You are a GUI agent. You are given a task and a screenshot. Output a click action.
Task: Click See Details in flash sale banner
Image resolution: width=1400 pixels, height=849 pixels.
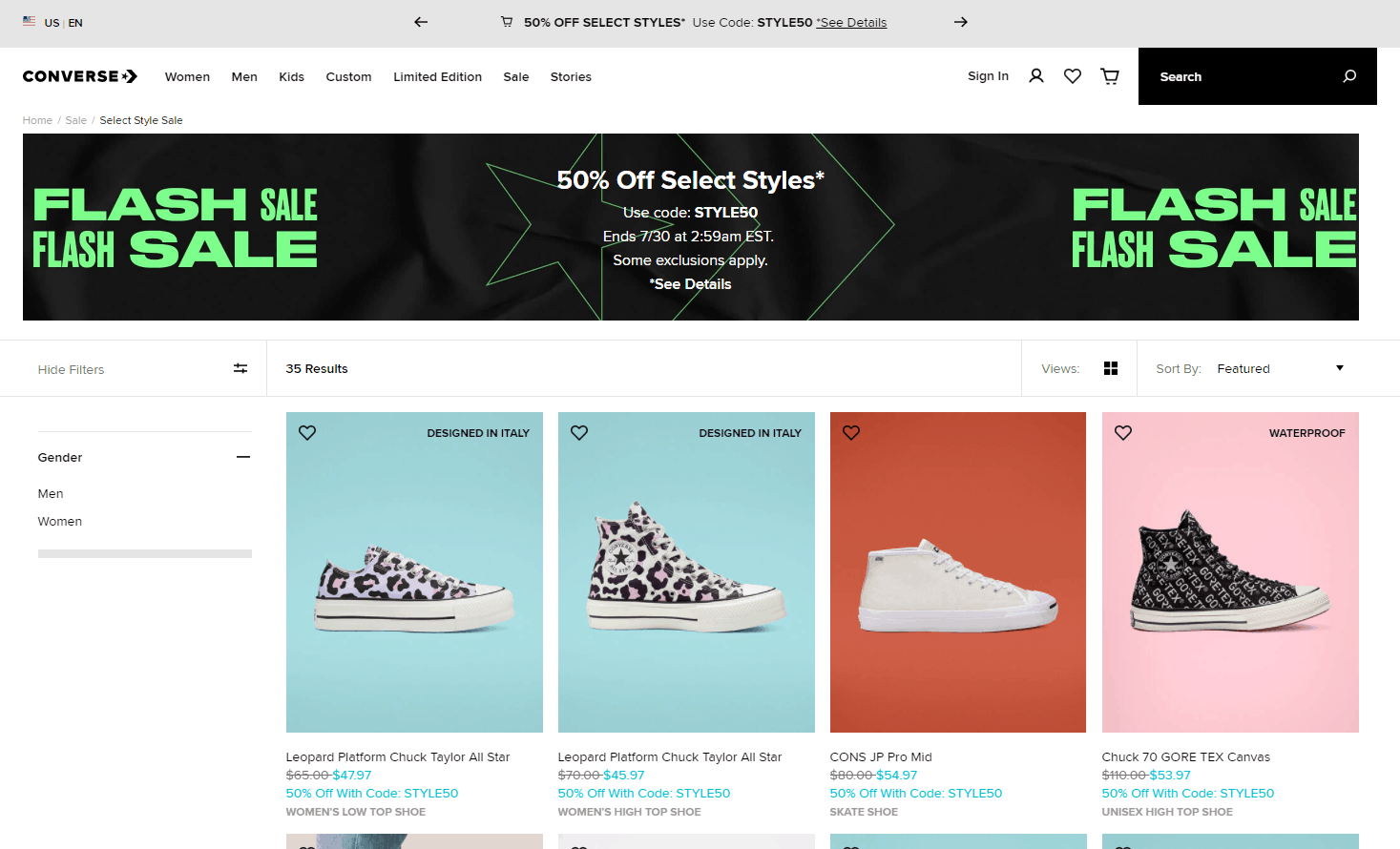pyautogui.click(x=690, y=284)
